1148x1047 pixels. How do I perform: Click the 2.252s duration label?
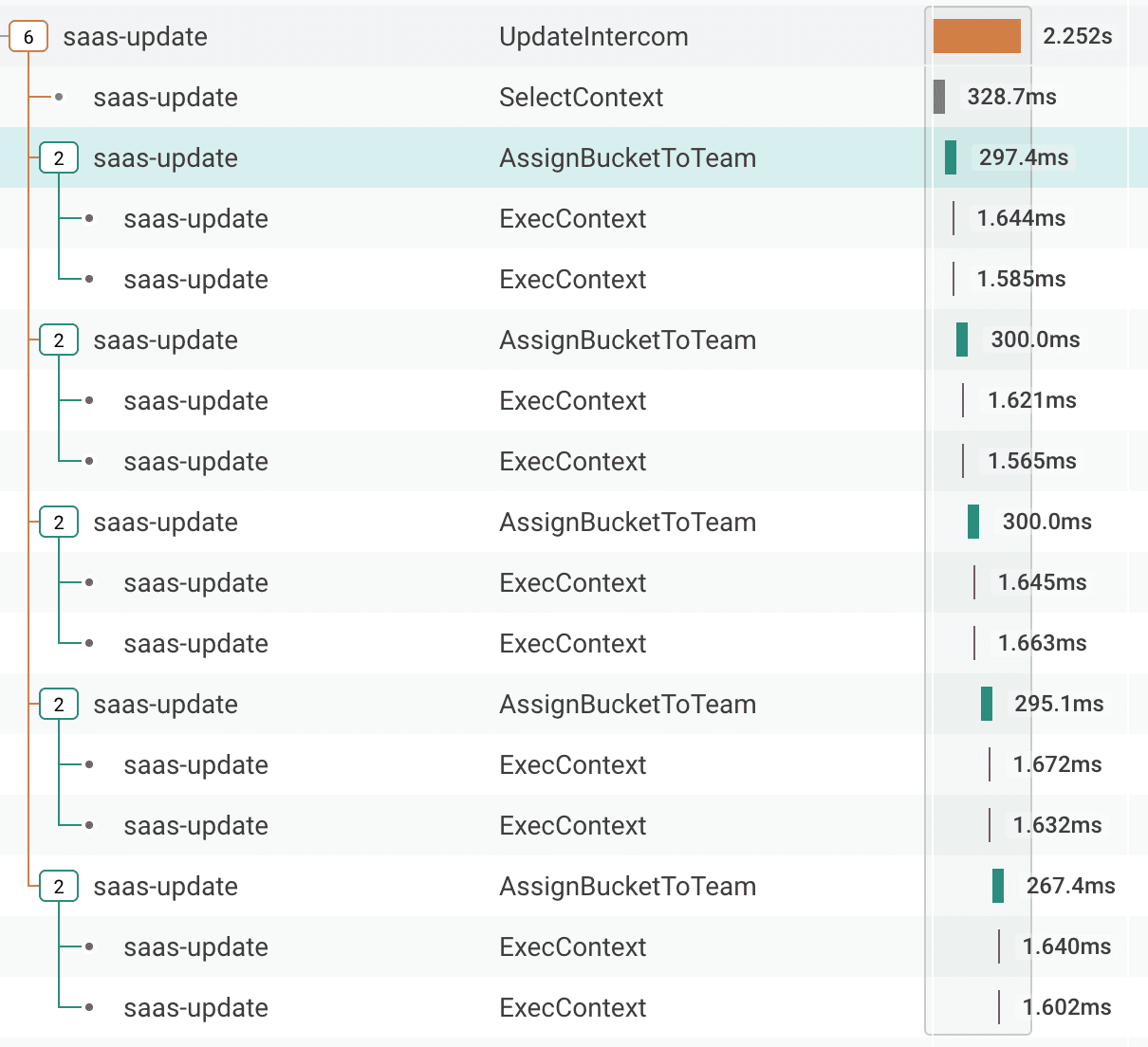[x=1078, y=36]
